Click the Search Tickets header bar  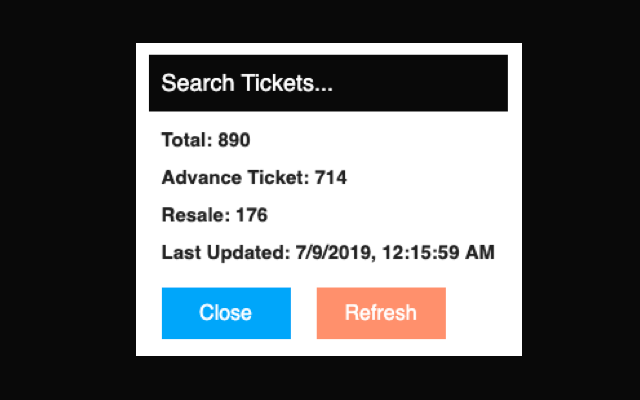point(328,83)
